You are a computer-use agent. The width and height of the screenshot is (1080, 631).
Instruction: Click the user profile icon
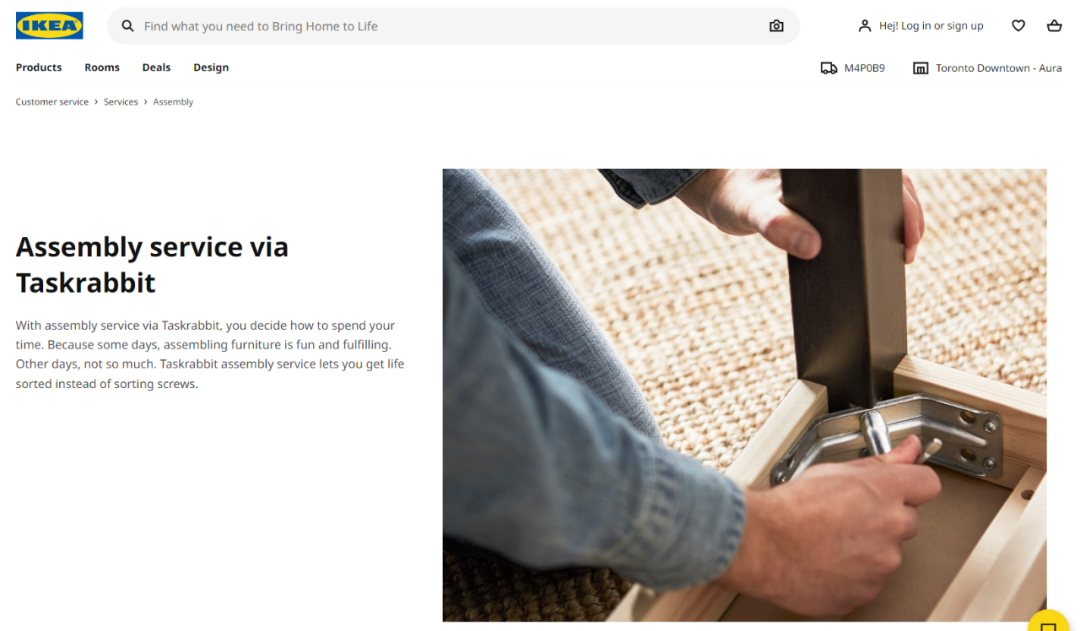864,26
